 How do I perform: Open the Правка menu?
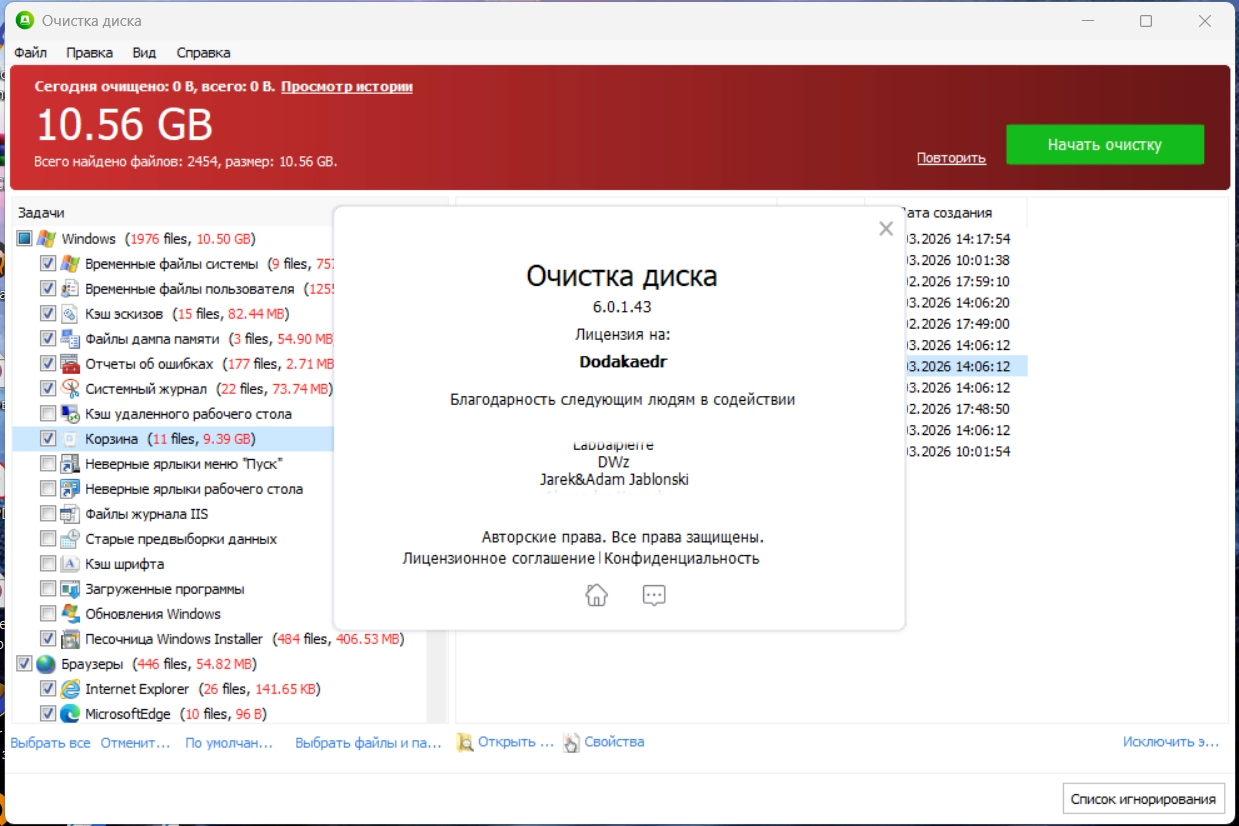89,52
